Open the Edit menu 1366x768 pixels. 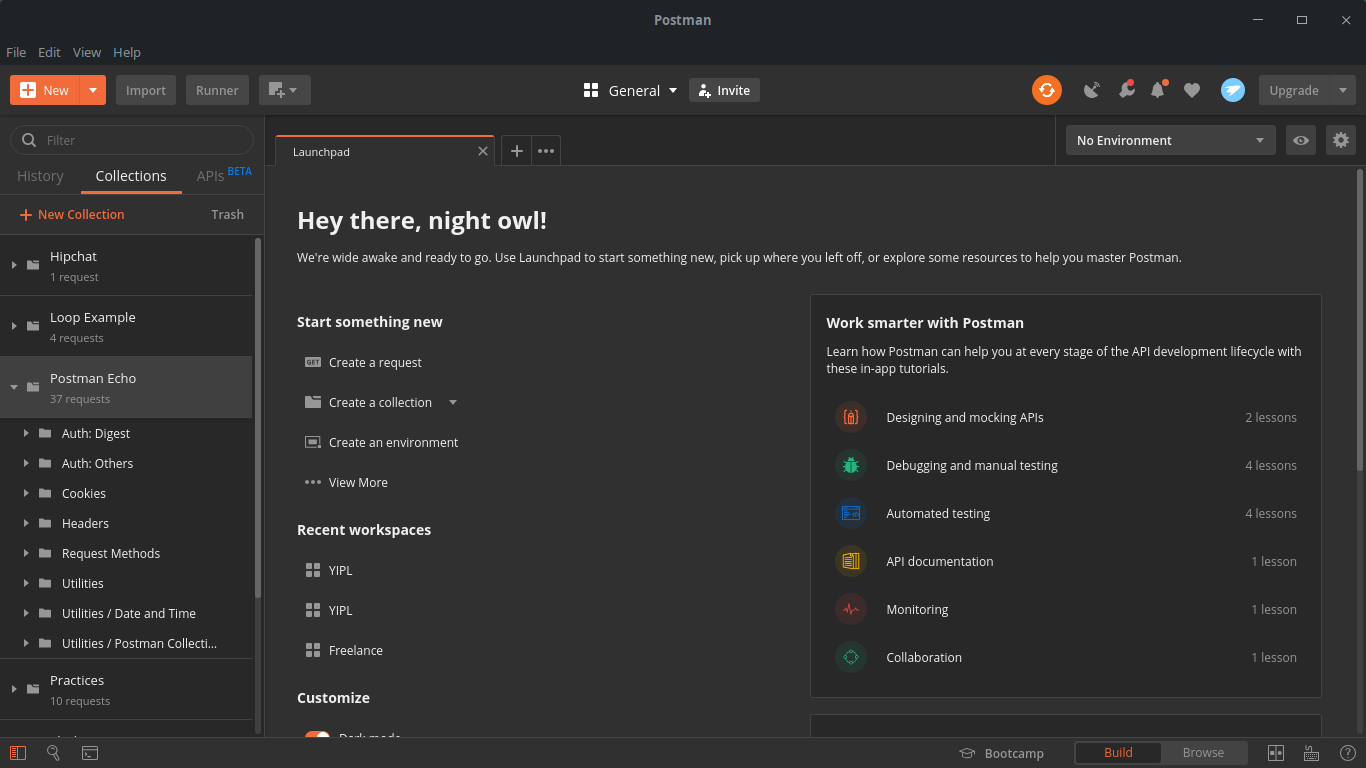pos(49,52)
